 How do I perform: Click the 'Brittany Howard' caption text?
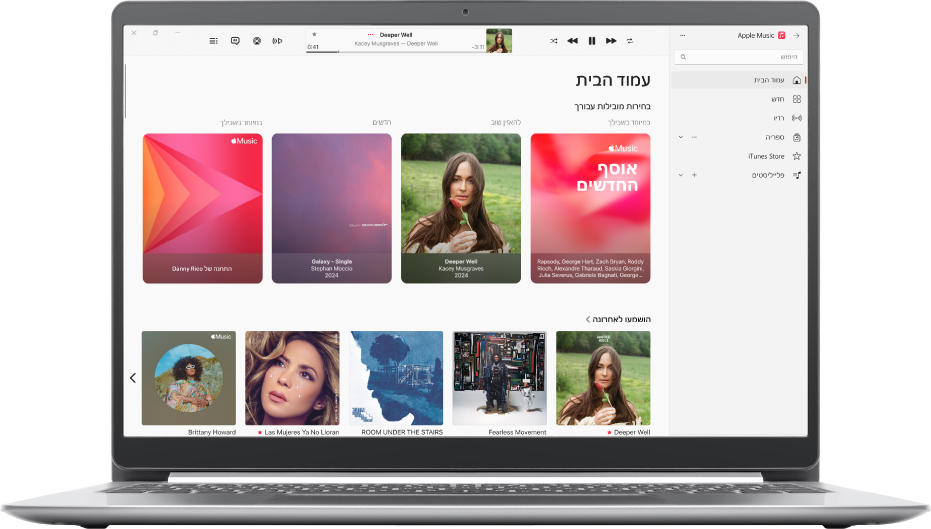coord(212,432)
